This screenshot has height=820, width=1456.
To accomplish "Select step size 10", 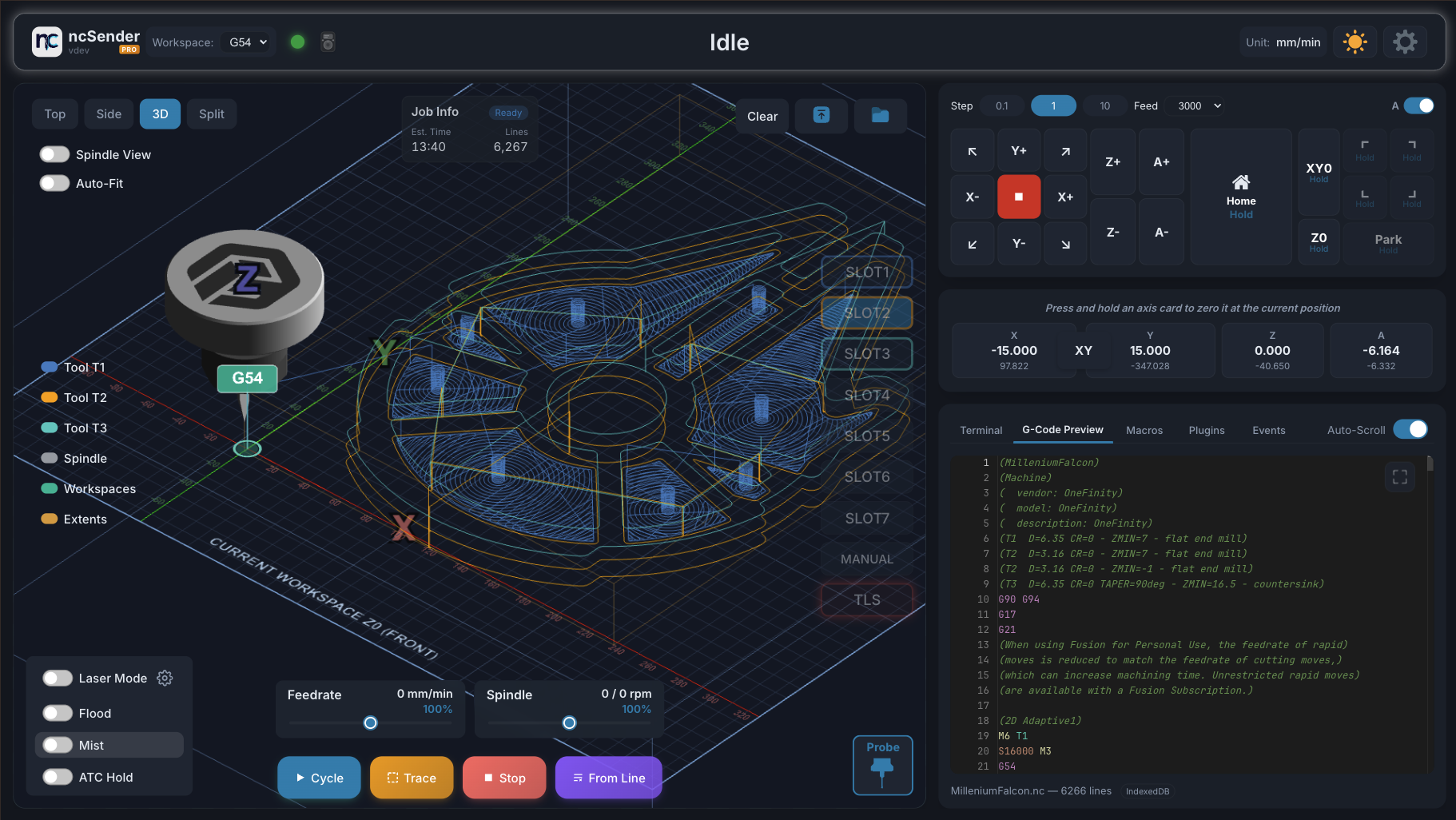I will pyautogui.click(x=1104, y=105).
